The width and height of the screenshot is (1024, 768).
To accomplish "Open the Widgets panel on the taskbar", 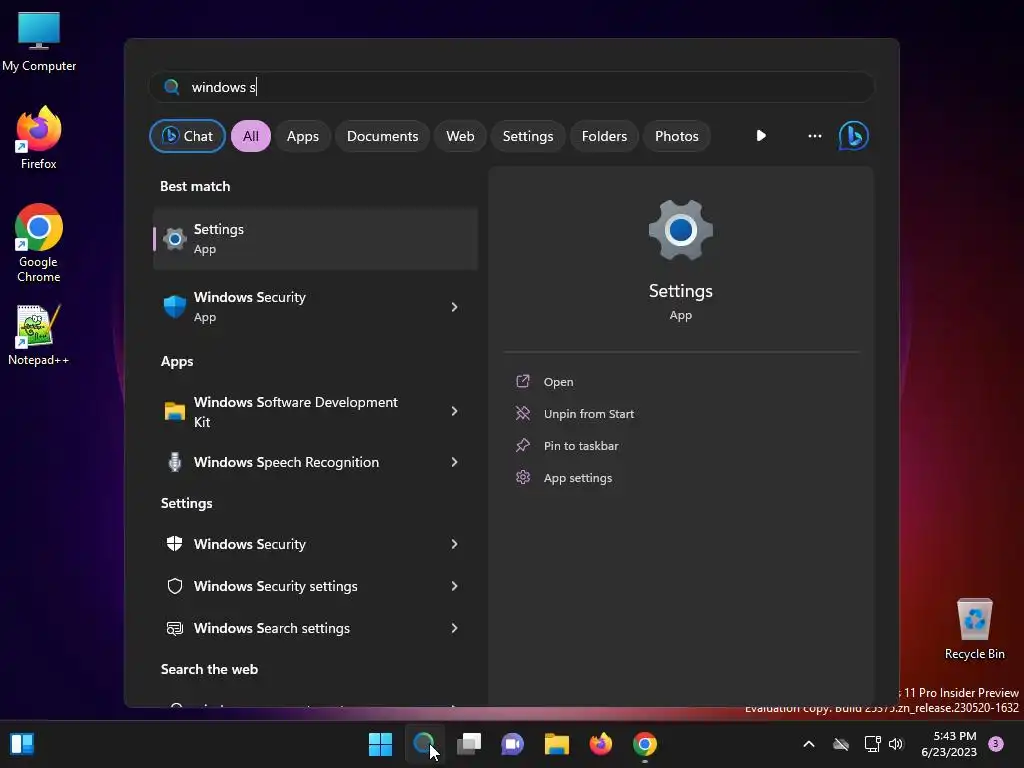I will [22, 744].
